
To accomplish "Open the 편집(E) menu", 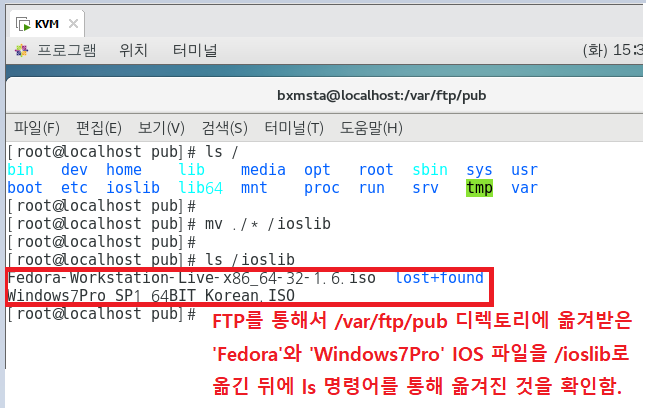I will pos(98,128).
